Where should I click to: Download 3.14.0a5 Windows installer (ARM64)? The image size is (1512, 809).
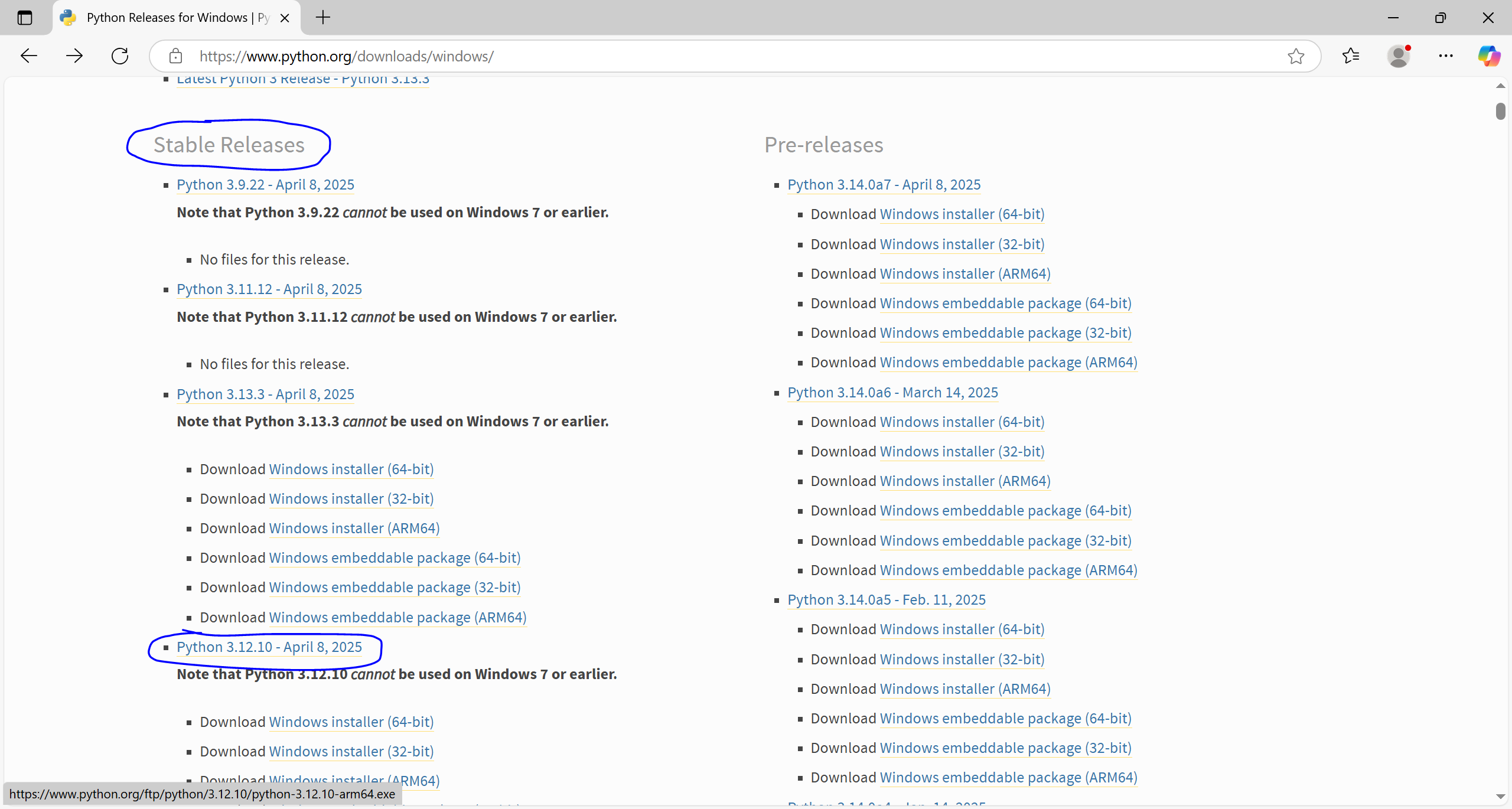tap(965, 689)
